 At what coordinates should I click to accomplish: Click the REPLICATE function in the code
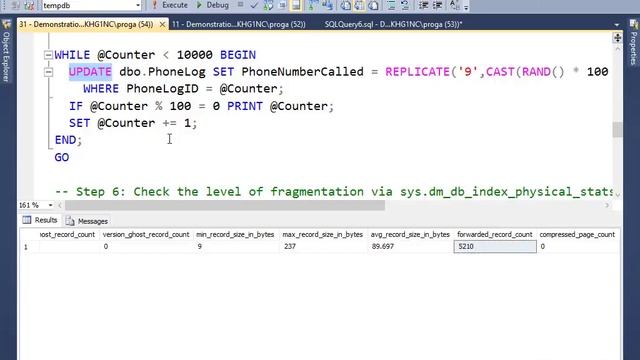pos(417,72)
